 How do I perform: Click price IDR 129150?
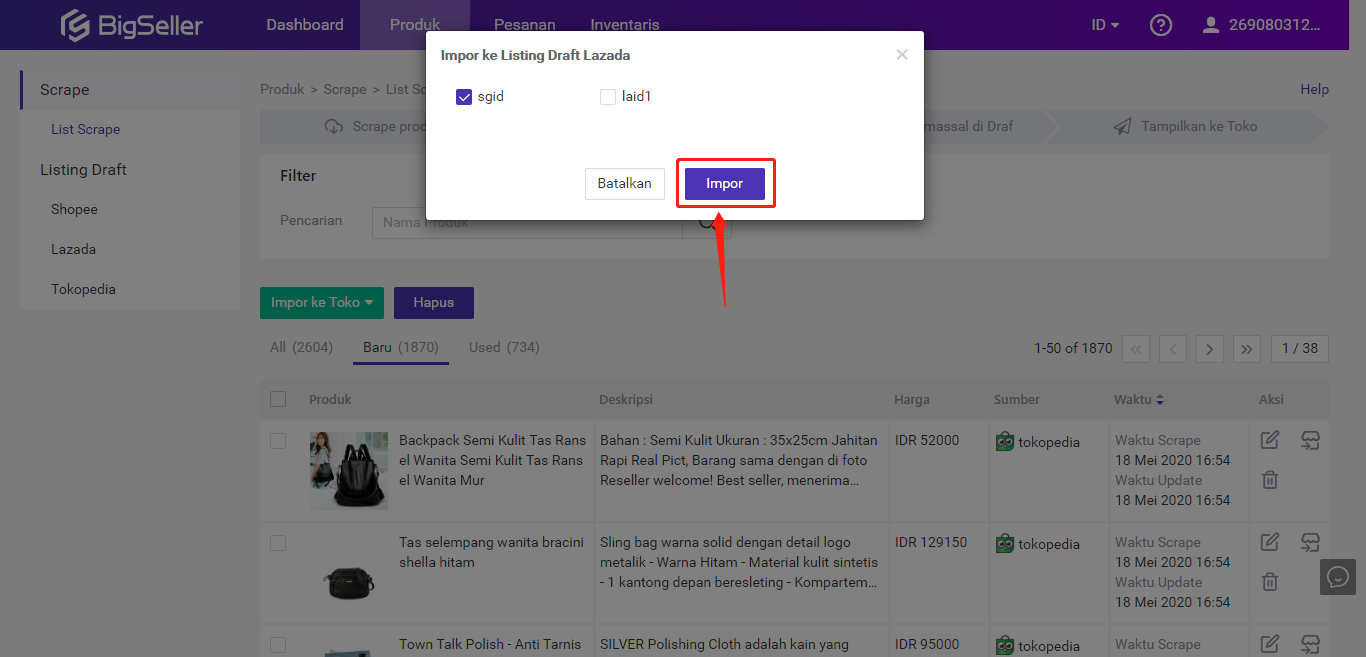(931, 543)
